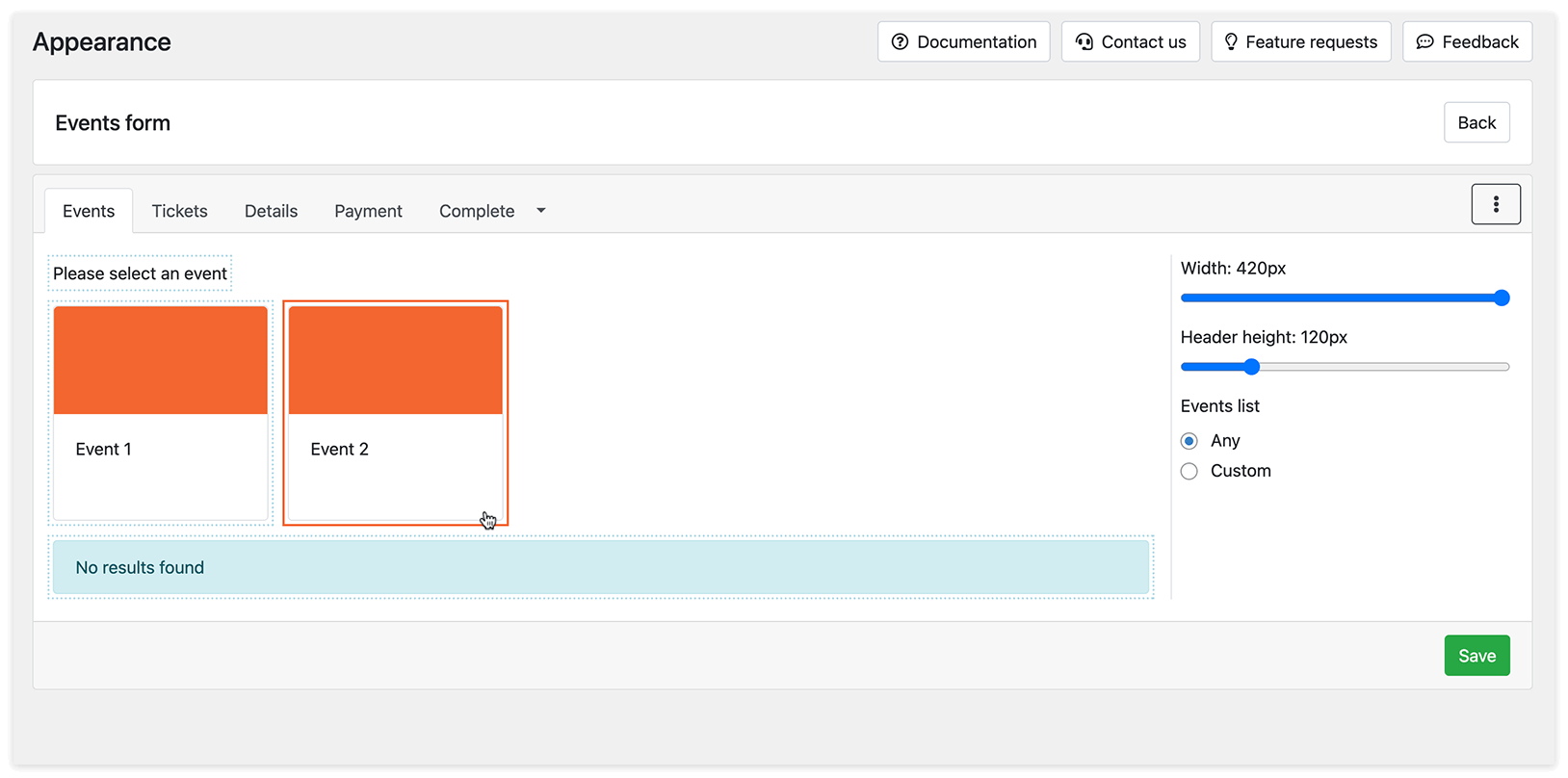Go to the Payment tab
The width and height of the screenshot is (1568, 778).
click(x=368, y=211)
